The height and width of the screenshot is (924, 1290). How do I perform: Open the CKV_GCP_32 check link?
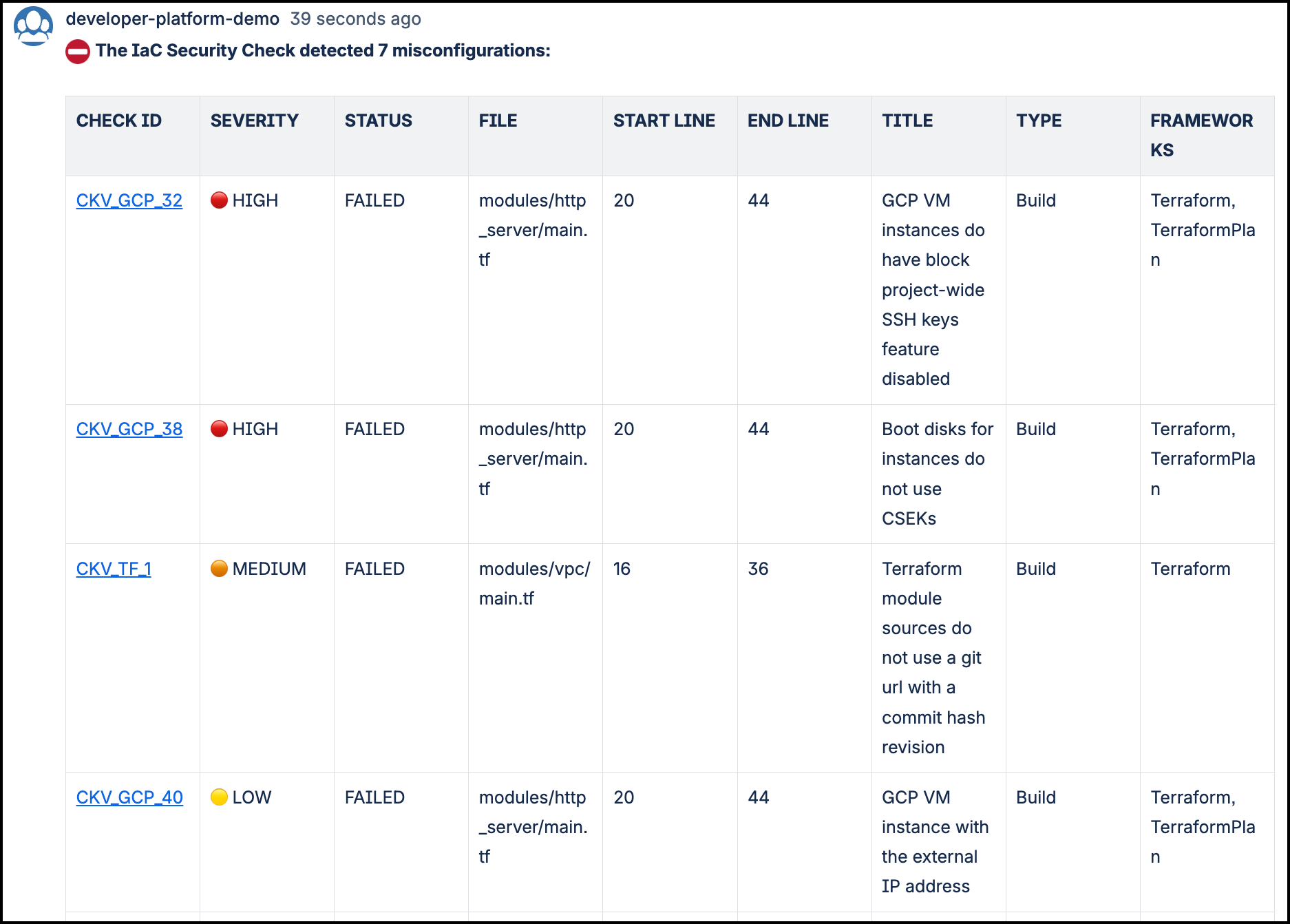[129, 200]
